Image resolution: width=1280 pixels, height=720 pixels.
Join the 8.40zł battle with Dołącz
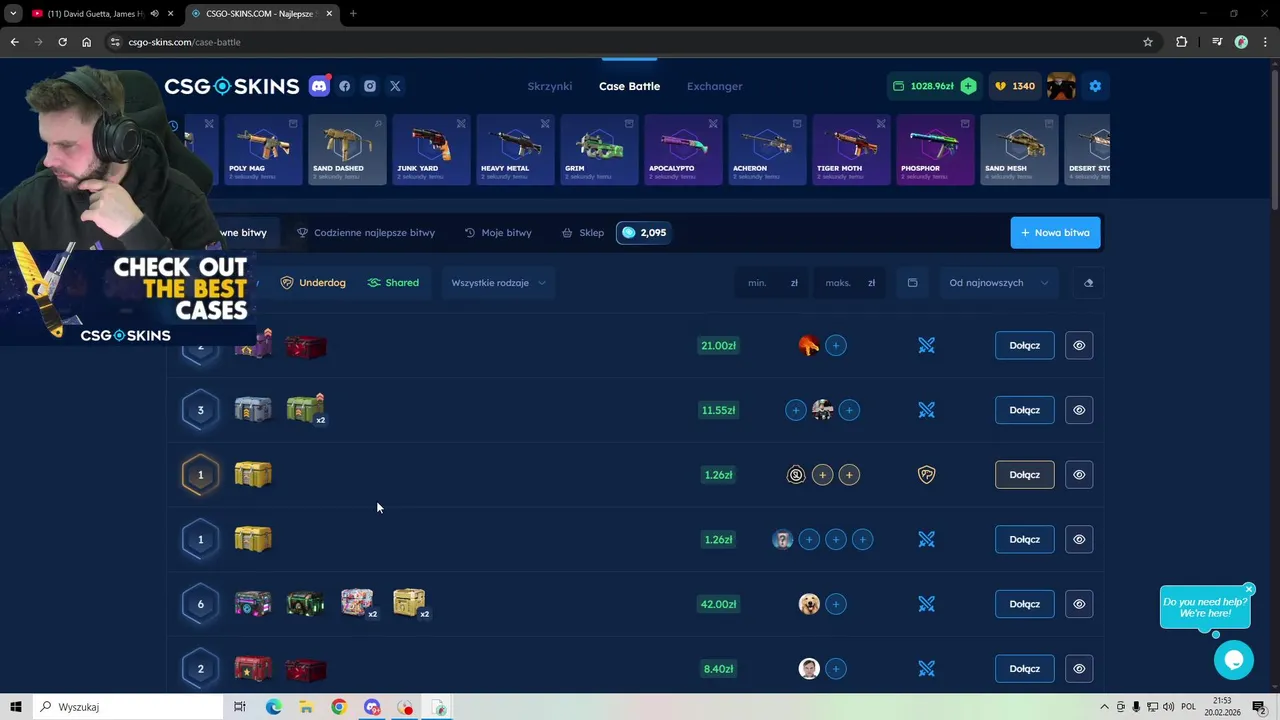click(x=1024, y=669)
